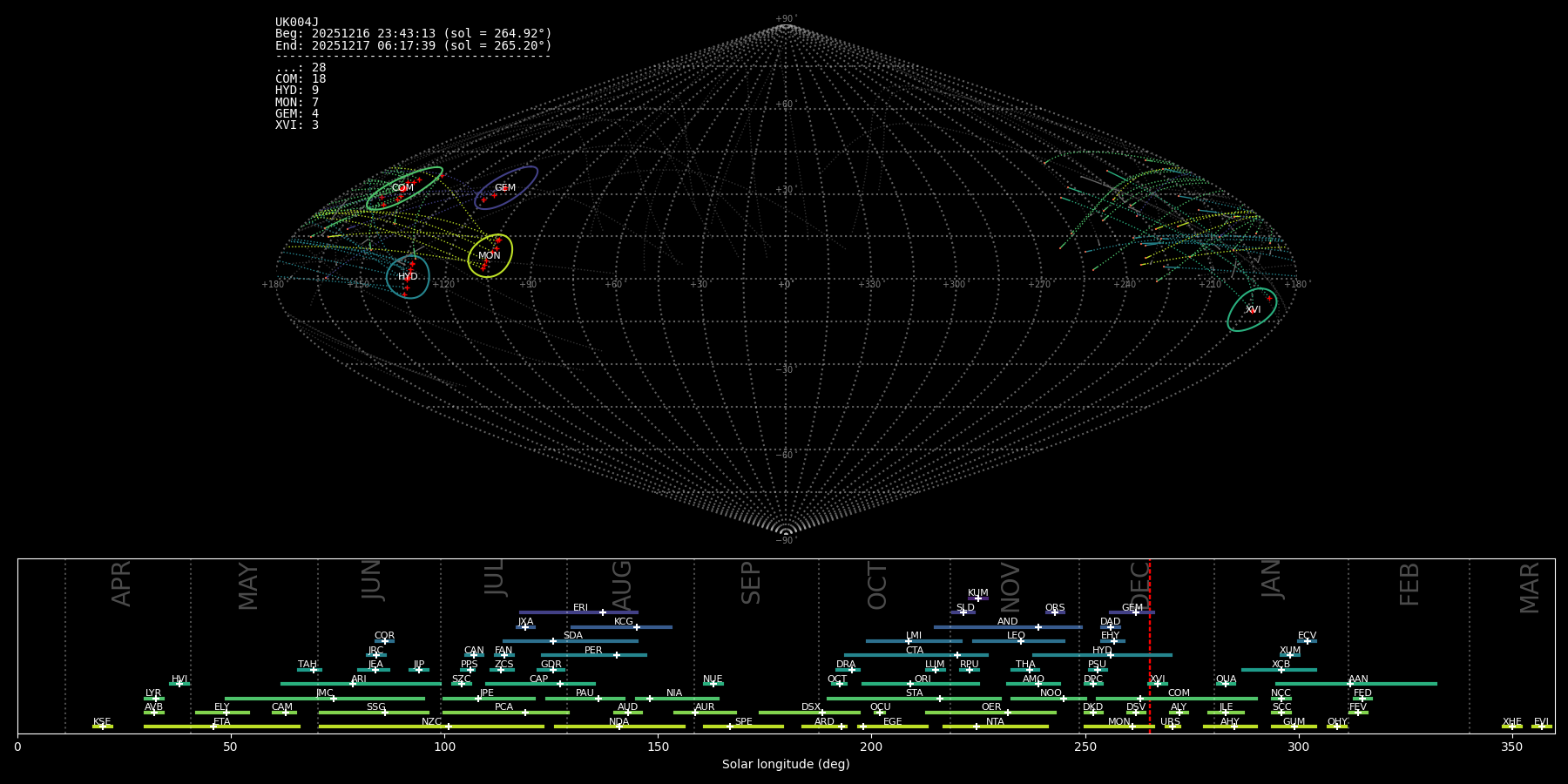Click the JAN month label

click(x=1272, y=578)
